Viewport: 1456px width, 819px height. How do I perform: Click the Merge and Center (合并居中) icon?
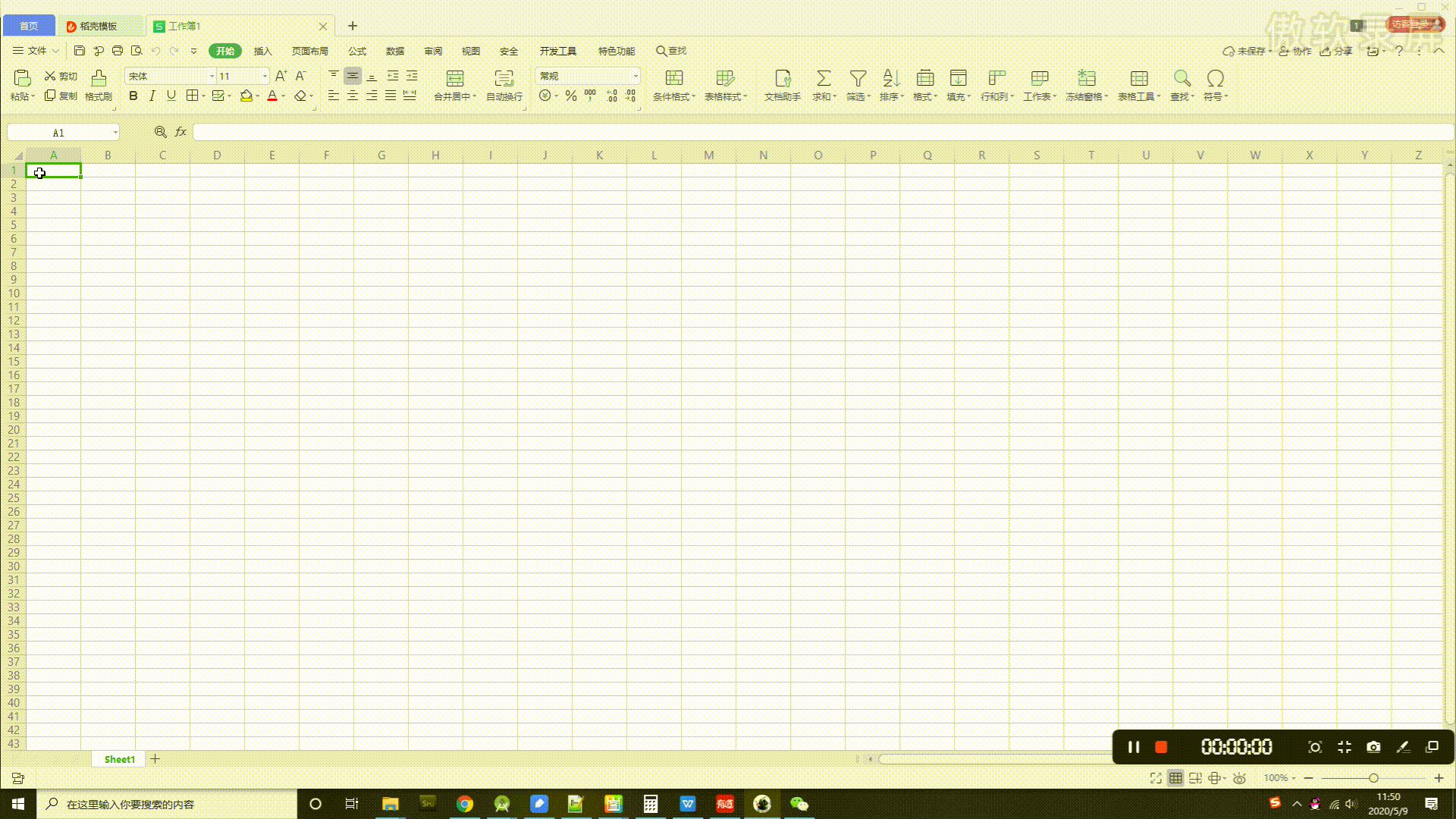pos(454,78)
